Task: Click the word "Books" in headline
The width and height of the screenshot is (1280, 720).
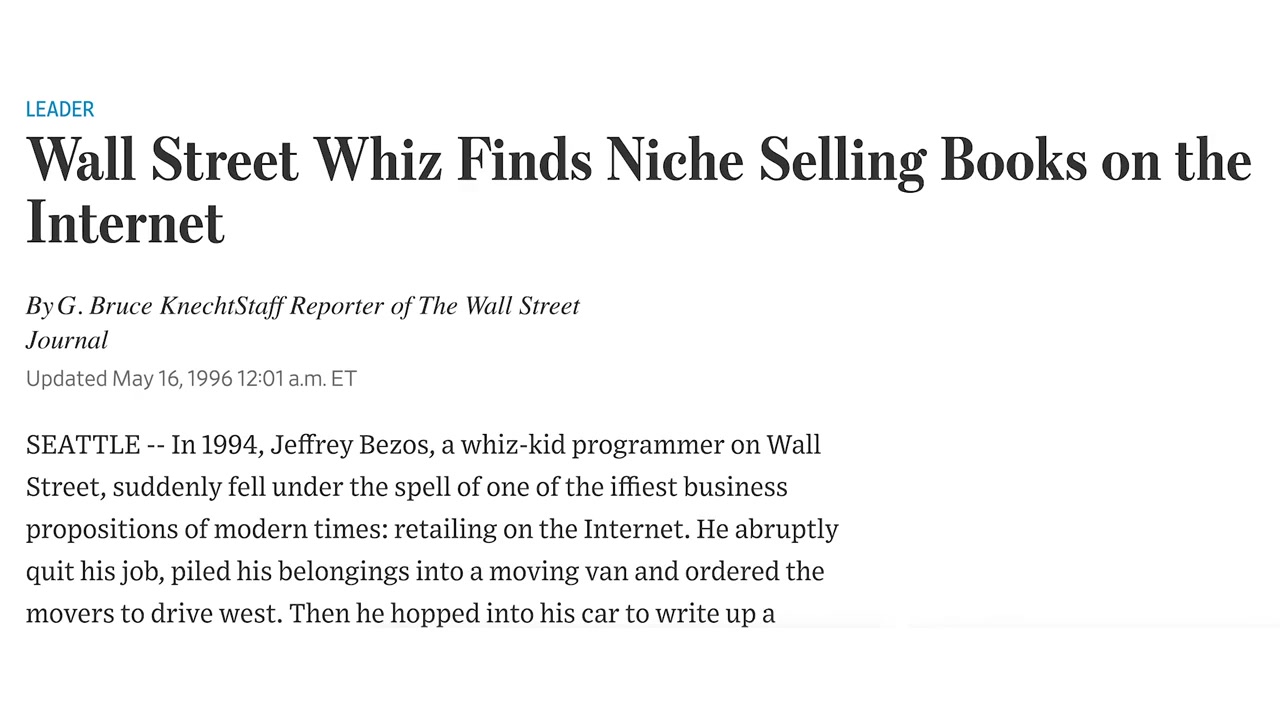Action: [x=1013, y=161]
